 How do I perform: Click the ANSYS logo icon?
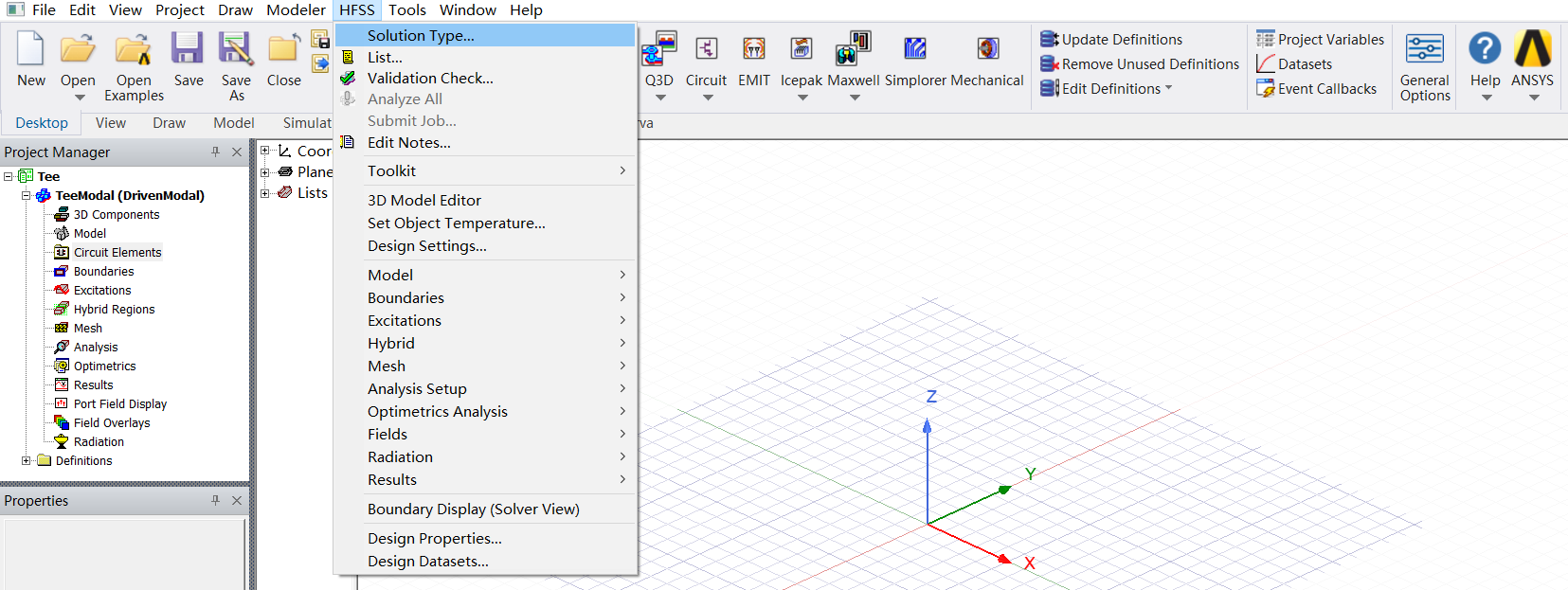click(1532, 48)
